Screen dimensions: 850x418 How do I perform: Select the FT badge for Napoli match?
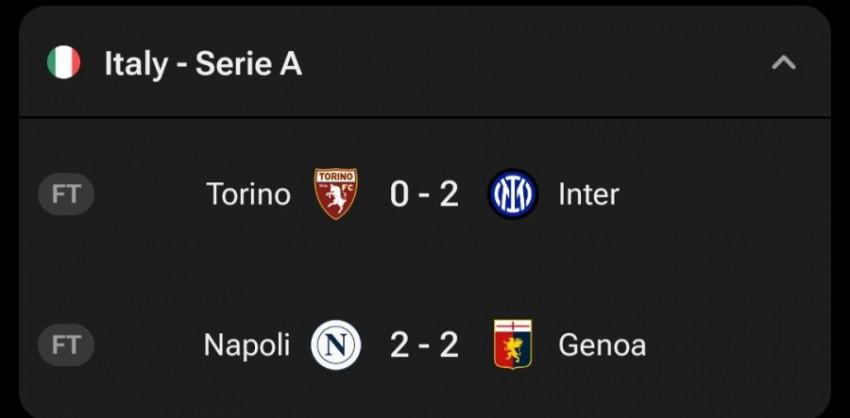click(x=66, y=345)
